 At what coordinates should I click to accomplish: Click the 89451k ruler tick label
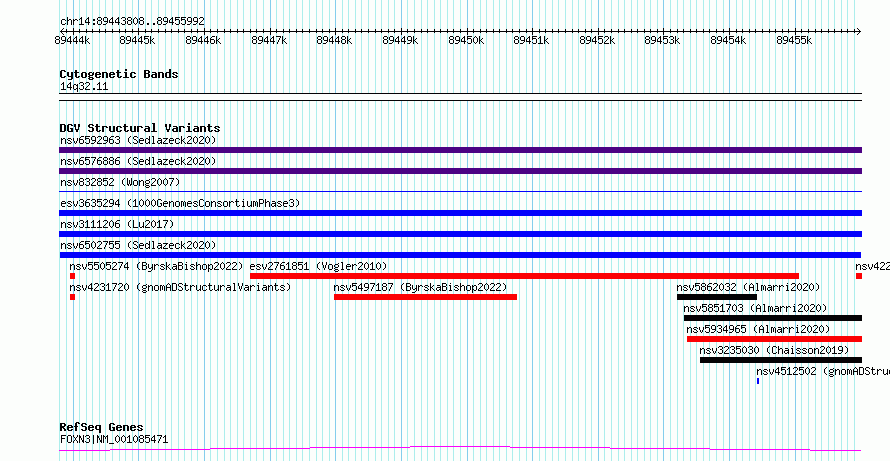[531, 40]
